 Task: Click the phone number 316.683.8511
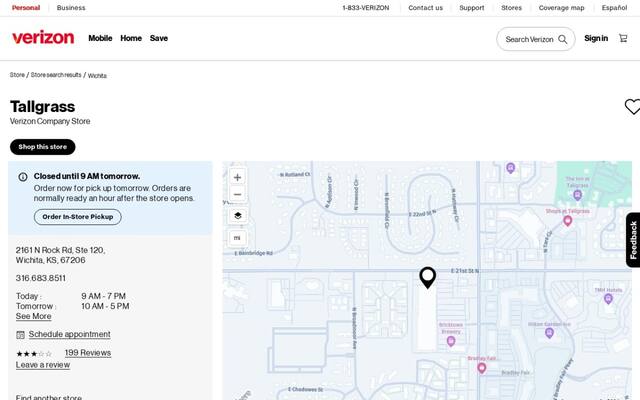(41, 278)
